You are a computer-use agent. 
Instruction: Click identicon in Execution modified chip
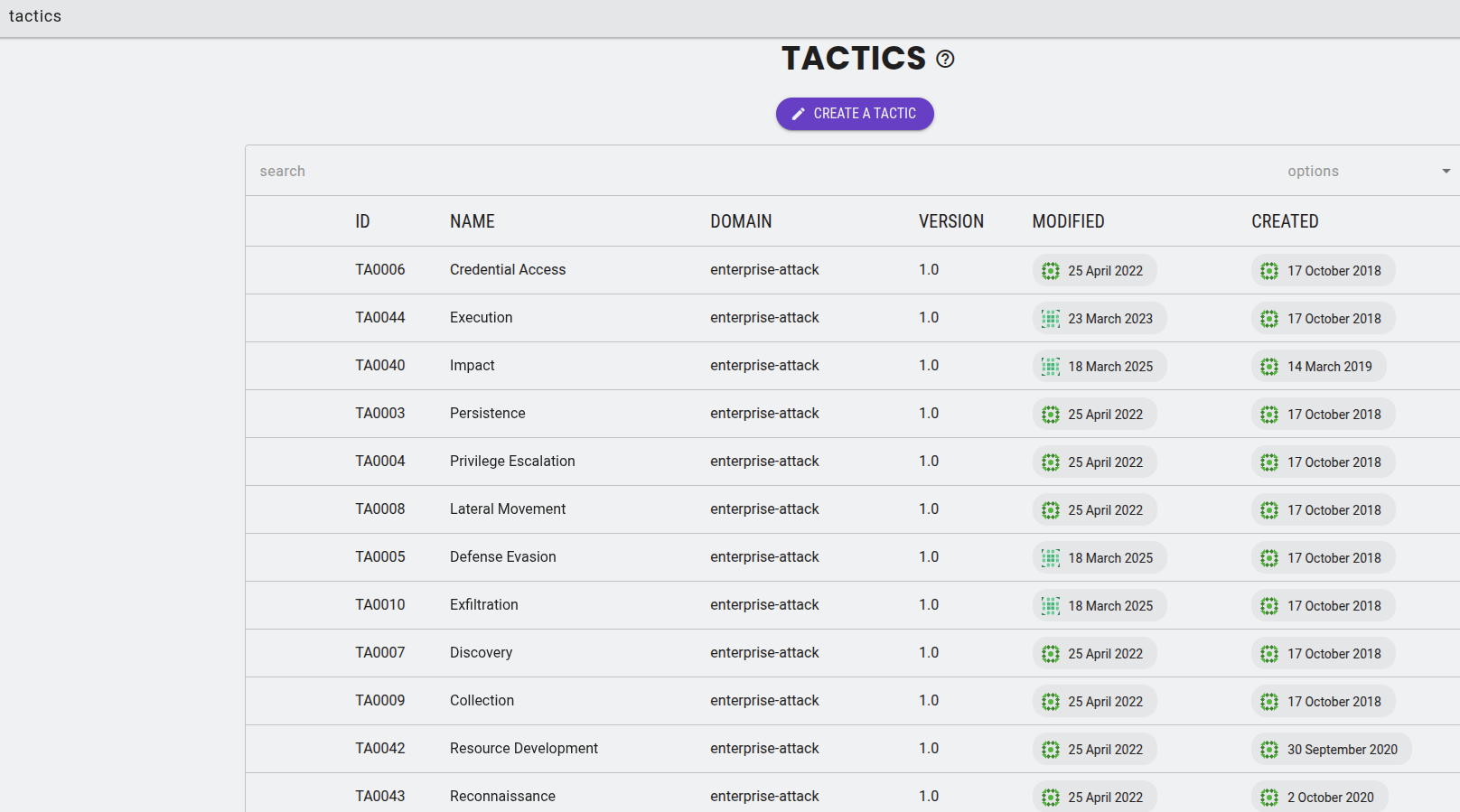pos(1050,319)
